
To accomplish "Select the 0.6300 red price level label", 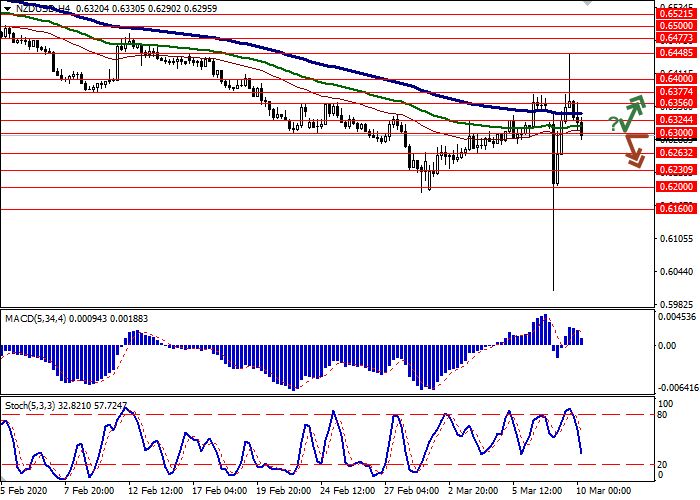I will (x=675, y=133).
